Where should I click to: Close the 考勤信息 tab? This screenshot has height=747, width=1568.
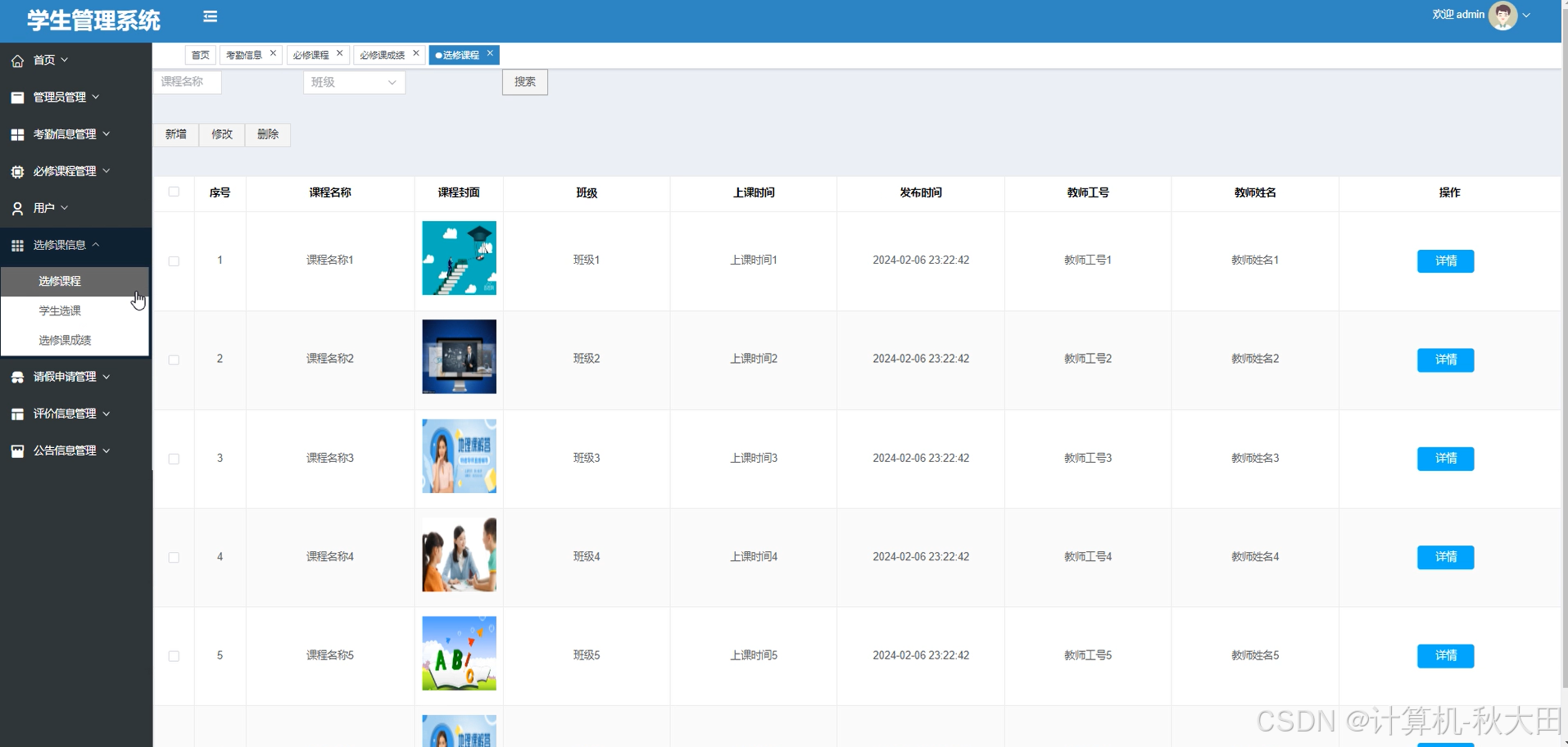274,53
